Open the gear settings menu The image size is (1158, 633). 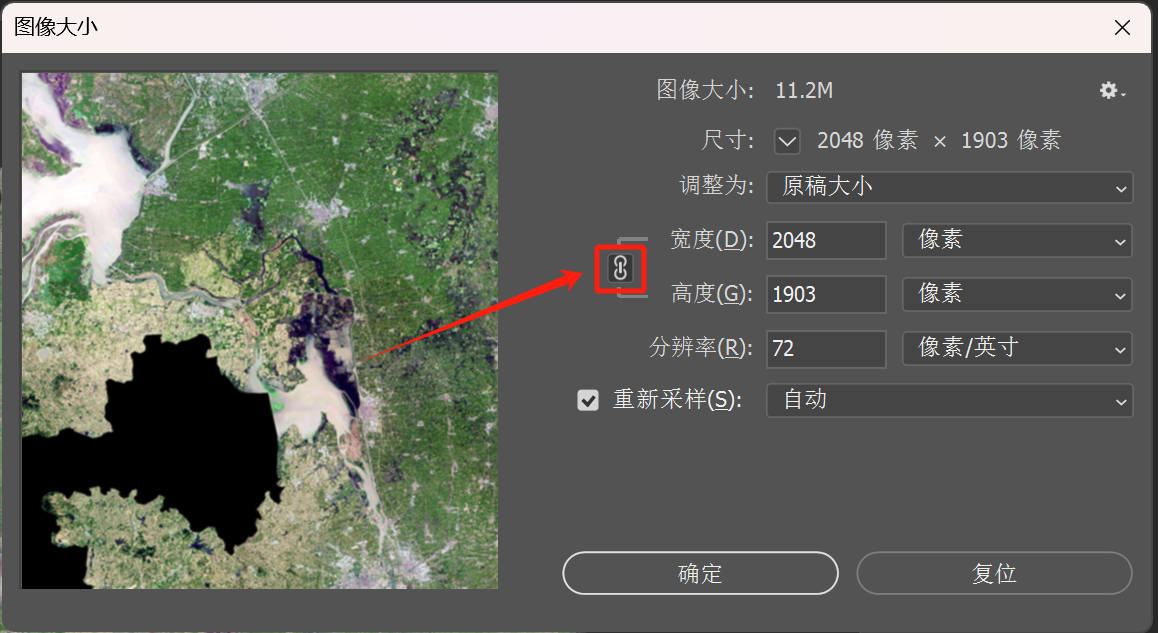(1112, 91)
